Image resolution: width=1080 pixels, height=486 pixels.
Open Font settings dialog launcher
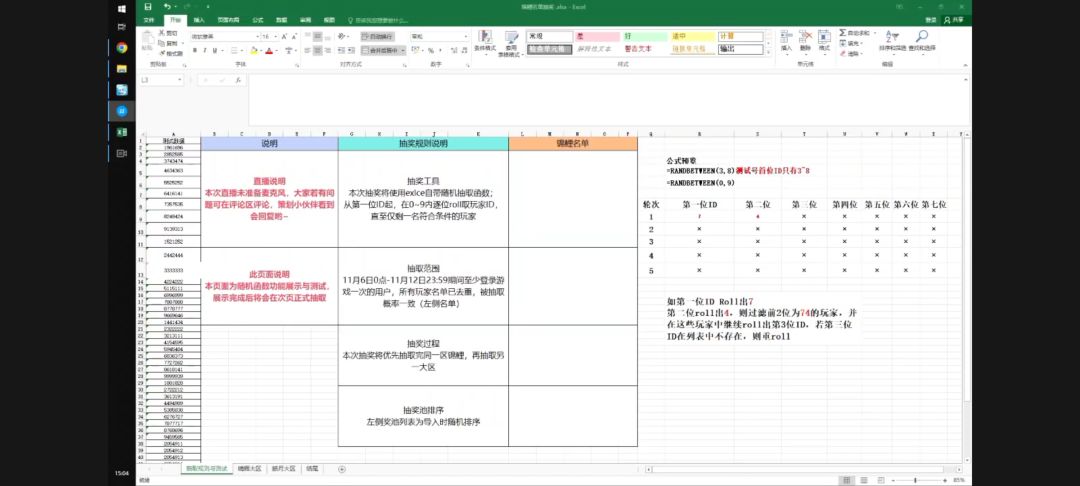tap(297, 64)
